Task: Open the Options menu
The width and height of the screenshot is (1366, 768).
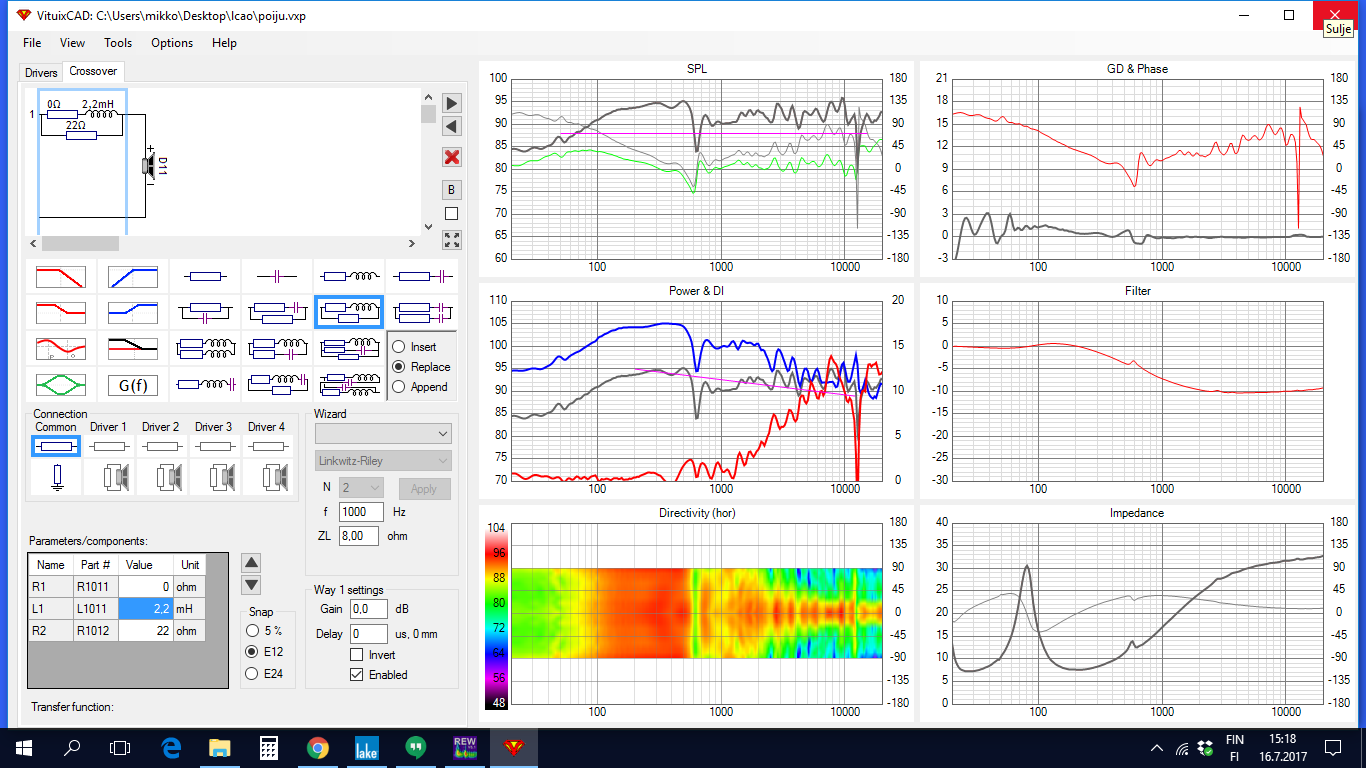Action: tap(172, 43)
